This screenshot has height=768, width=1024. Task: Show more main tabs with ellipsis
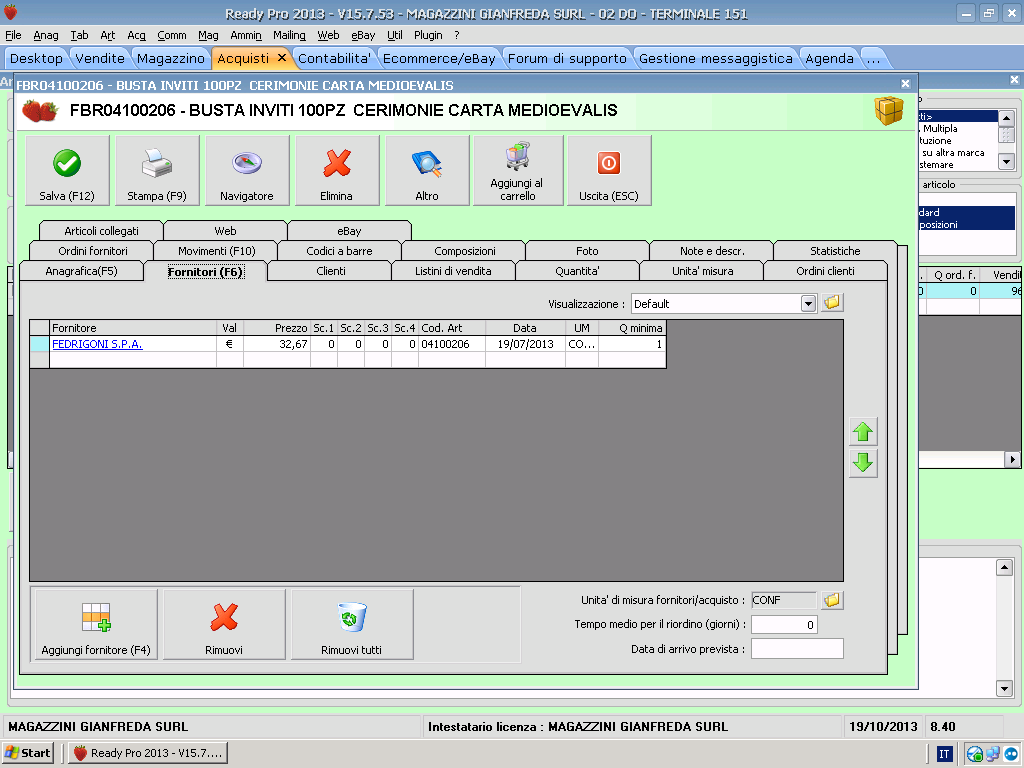[873, 59]
